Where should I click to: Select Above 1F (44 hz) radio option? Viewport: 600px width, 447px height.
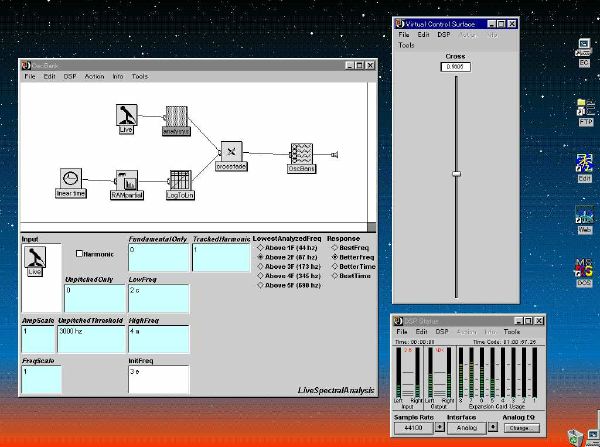[x=262, y=247]
